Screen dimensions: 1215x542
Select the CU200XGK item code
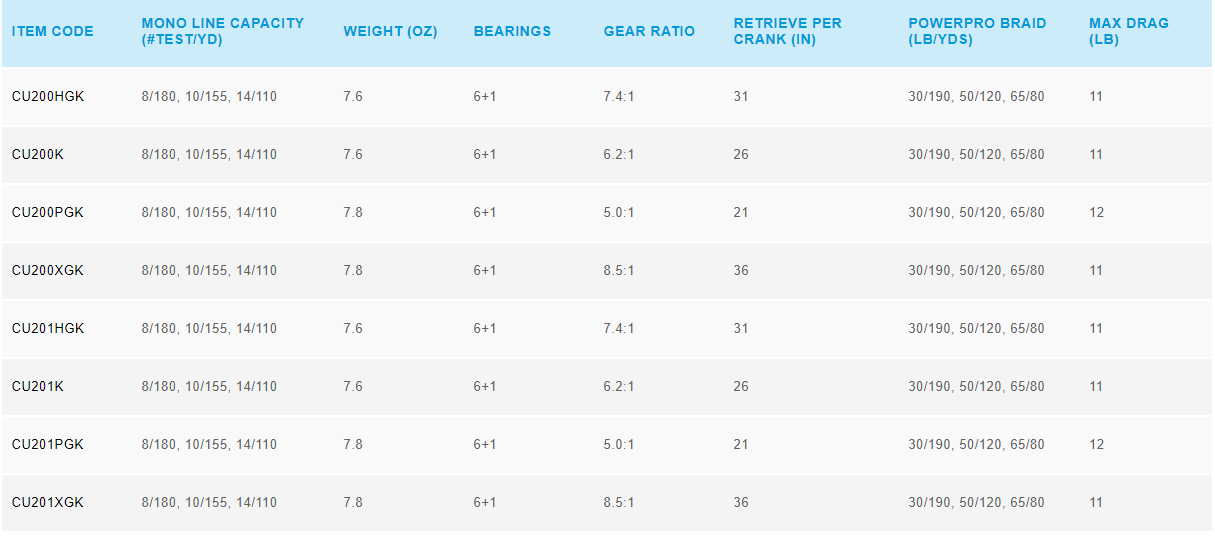48,271
